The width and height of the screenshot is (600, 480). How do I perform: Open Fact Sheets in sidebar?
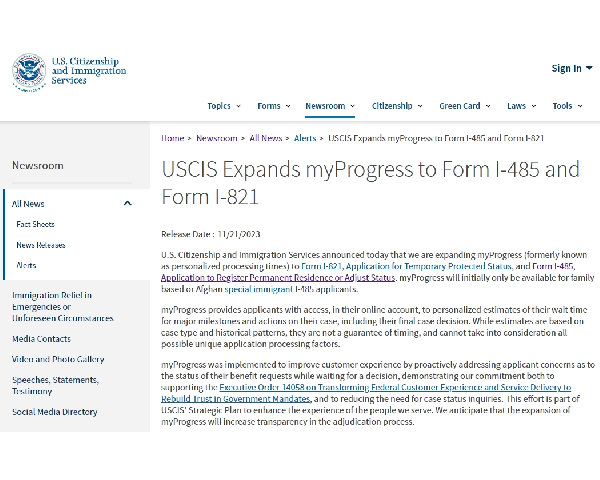tap(35, 224)
